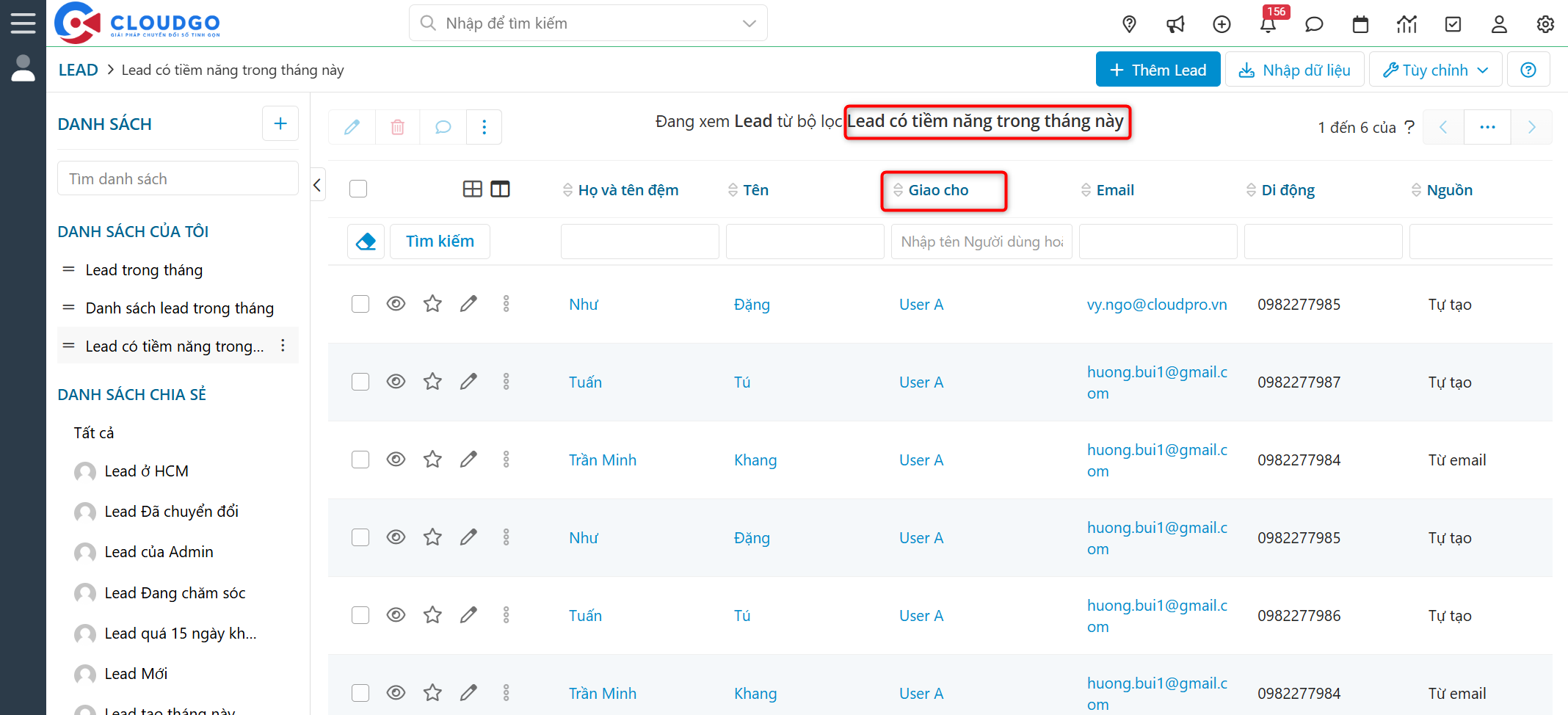Star the first lead Như Đặng
Viewport: 1568px width, 715px height.
pyautogui.click(x=432, y=304)
